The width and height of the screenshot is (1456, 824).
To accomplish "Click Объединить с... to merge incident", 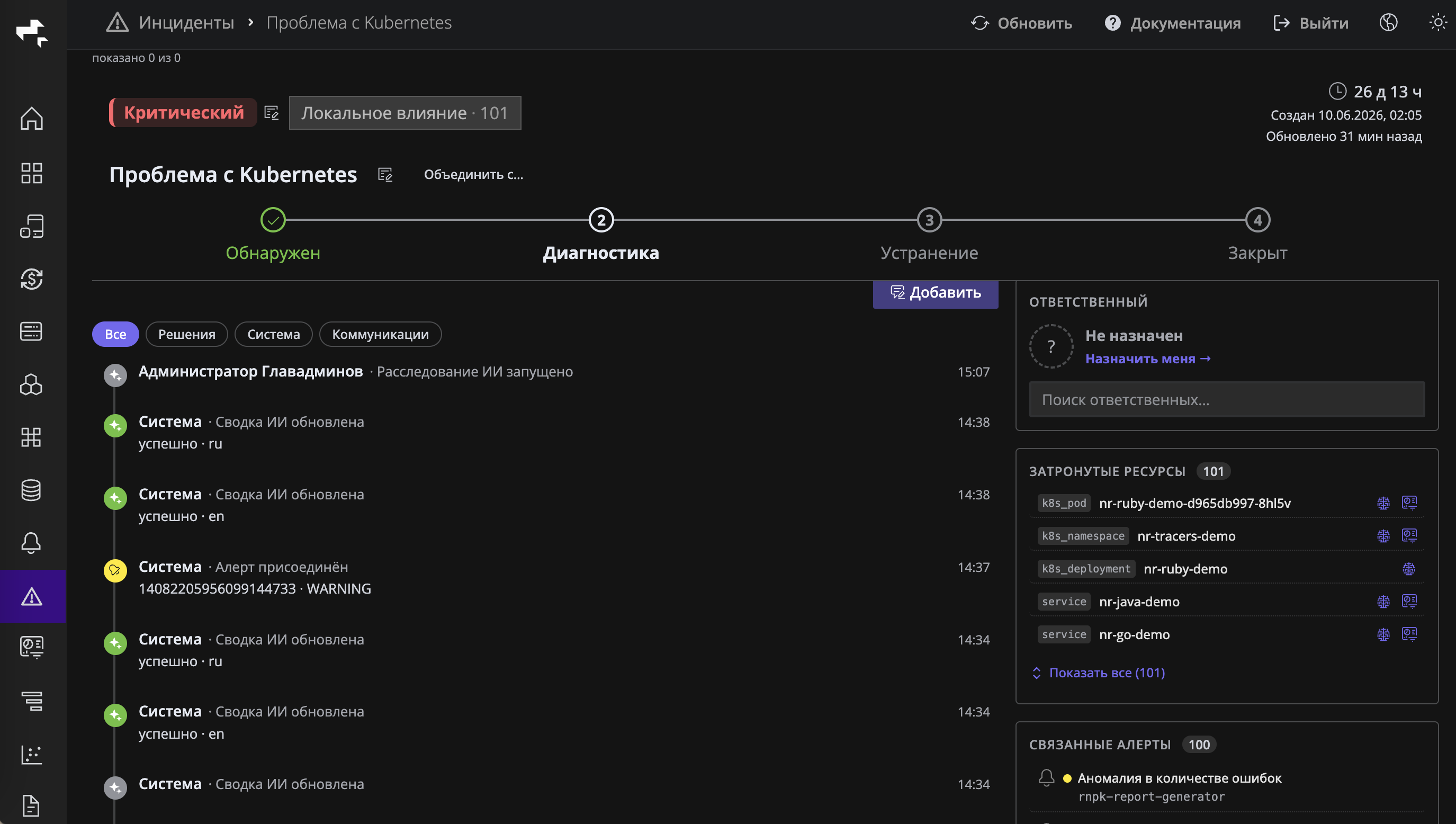I will (x=473, y=174).
